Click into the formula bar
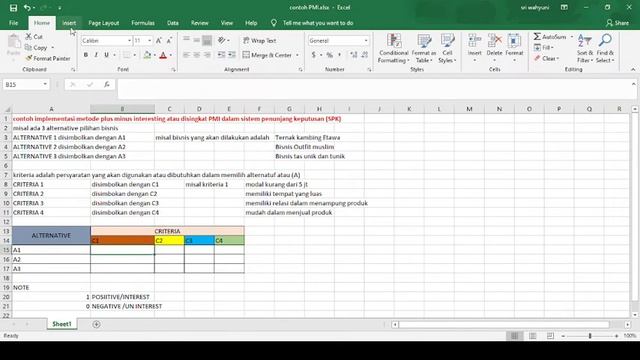Viewport: 640px width, 360px height. click(x=375, y=89)
